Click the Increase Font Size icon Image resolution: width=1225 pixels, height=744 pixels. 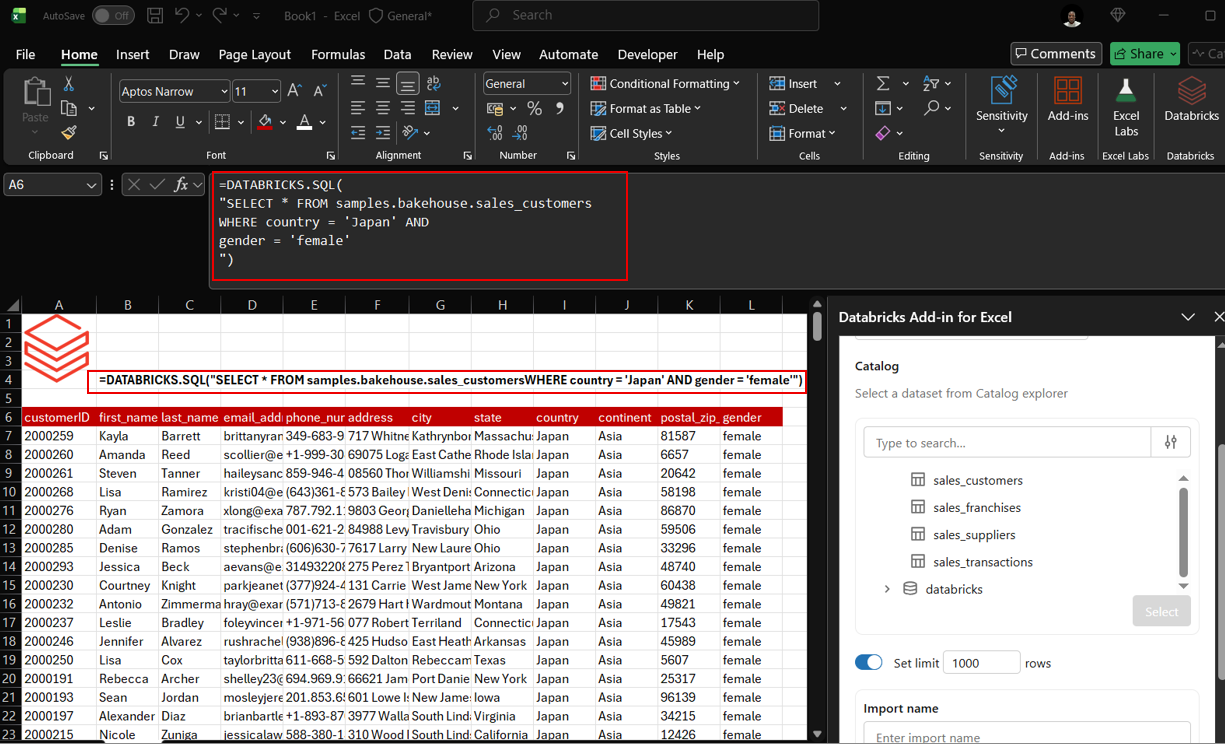[295, 91]
